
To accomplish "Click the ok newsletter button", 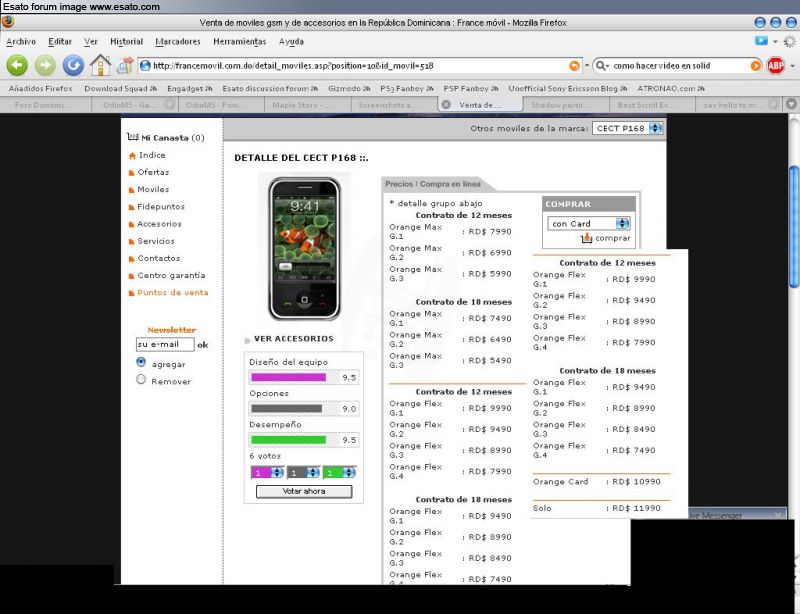I will (x=203, y=345).
